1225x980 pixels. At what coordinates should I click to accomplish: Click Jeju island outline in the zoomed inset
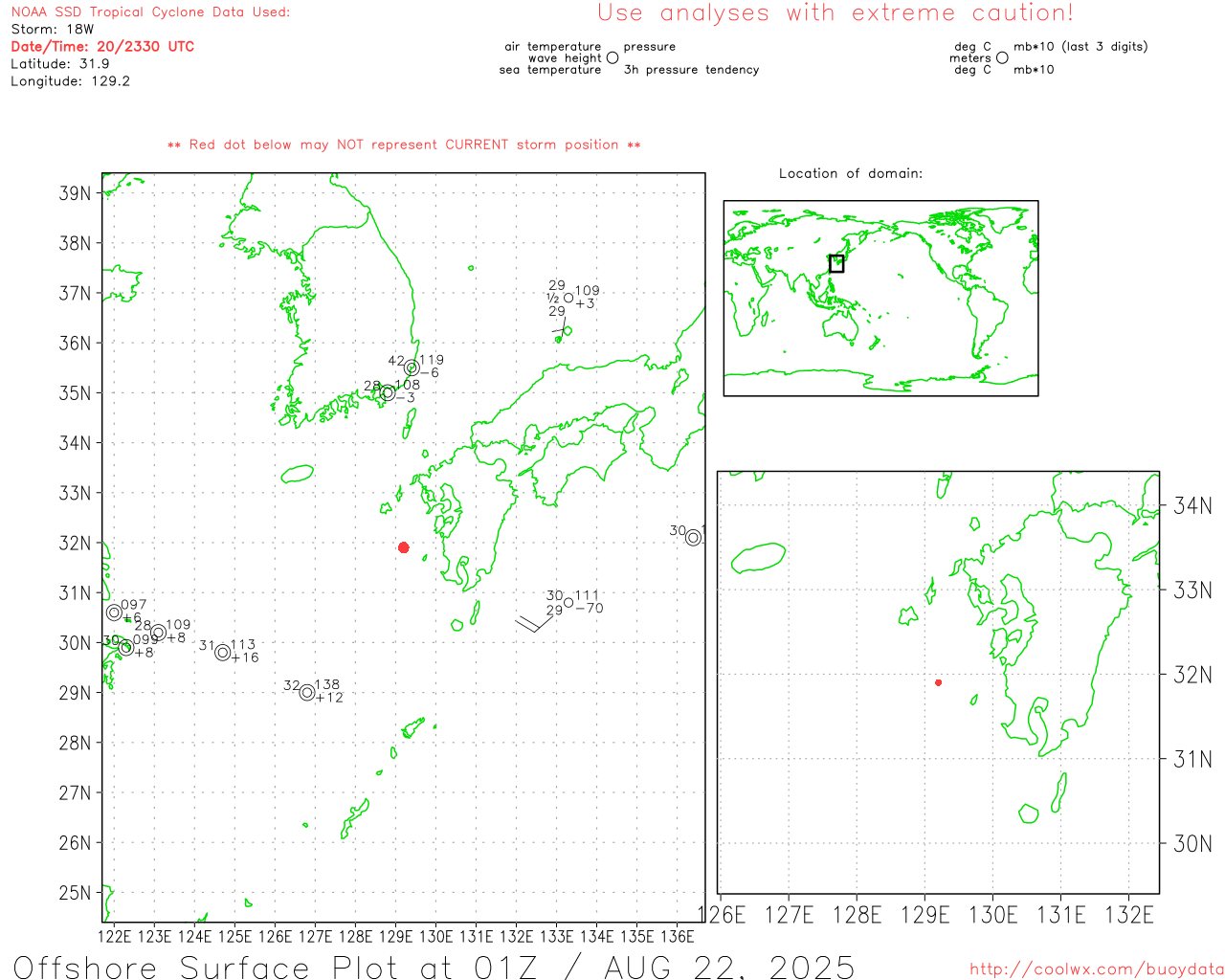pos(758,558)
